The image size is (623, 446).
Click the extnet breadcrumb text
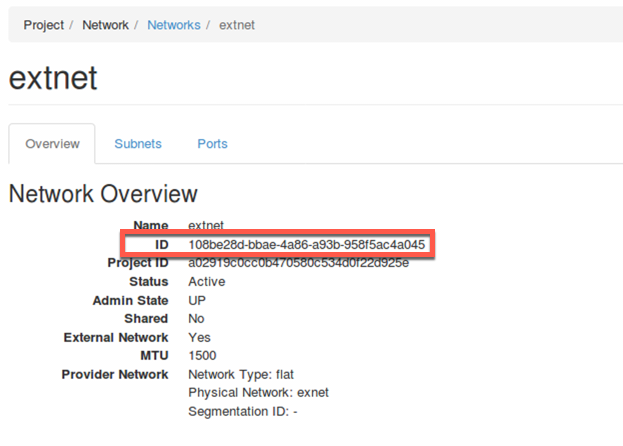(237, 25)
